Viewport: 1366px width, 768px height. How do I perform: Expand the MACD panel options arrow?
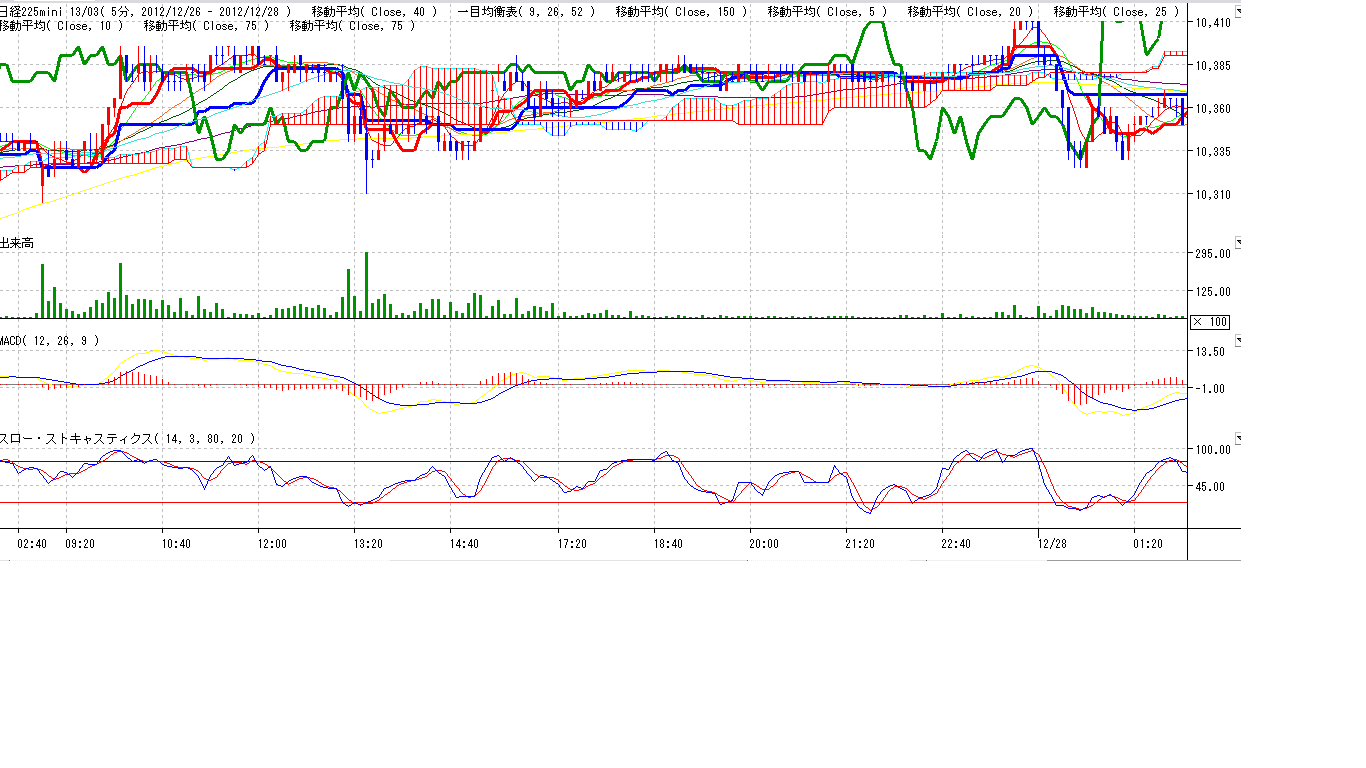pos(1240,341)
